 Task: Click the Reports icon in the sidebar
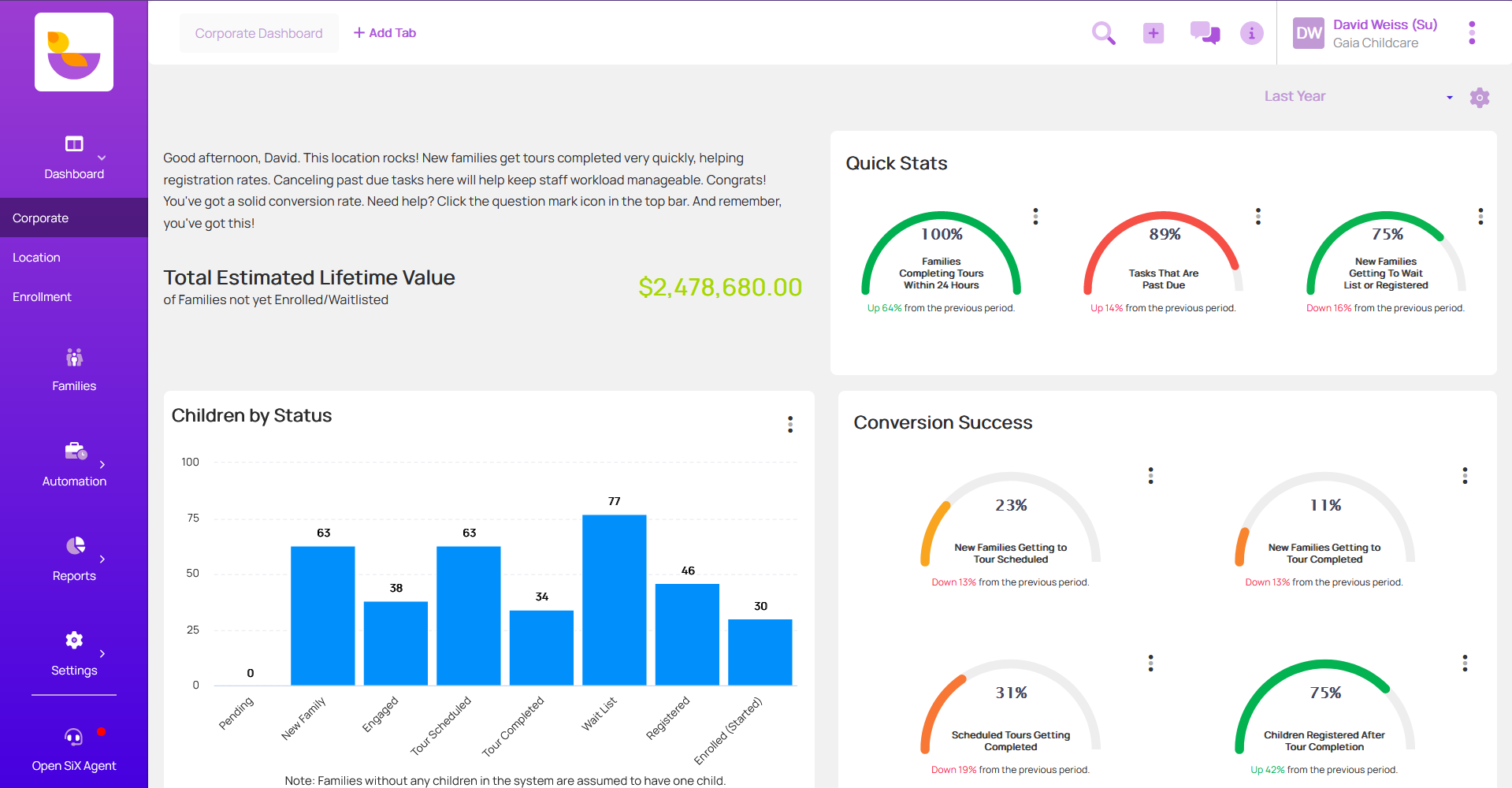coord(73,545)
